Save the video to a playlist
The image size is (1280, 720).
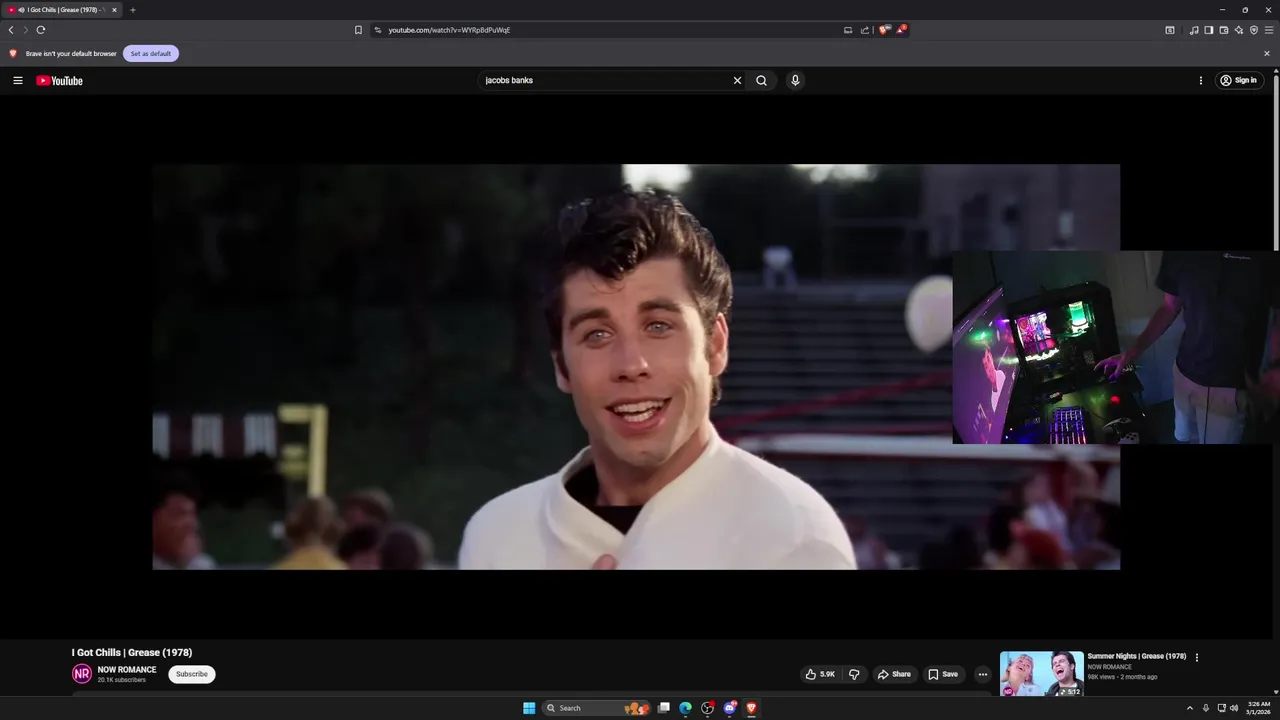click(x=943, y=674)
